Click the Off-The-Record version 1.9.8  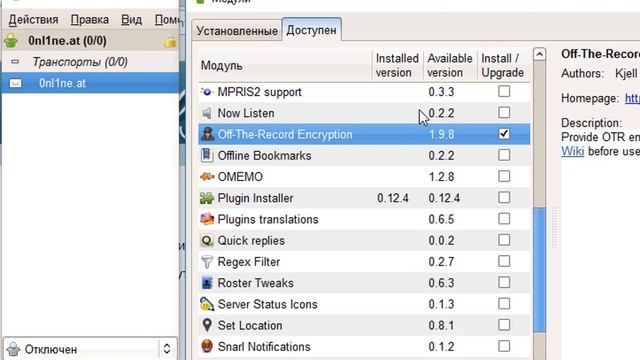tap(441, 134)
